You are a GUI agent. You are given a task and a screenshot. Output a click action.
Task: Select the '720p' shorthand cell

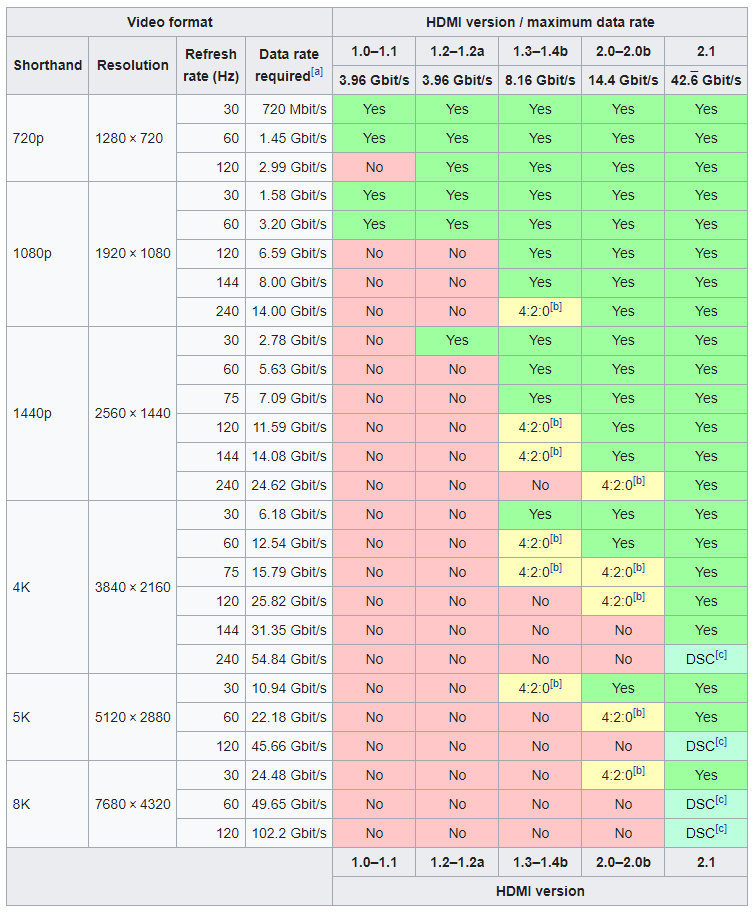click(48, 138)
